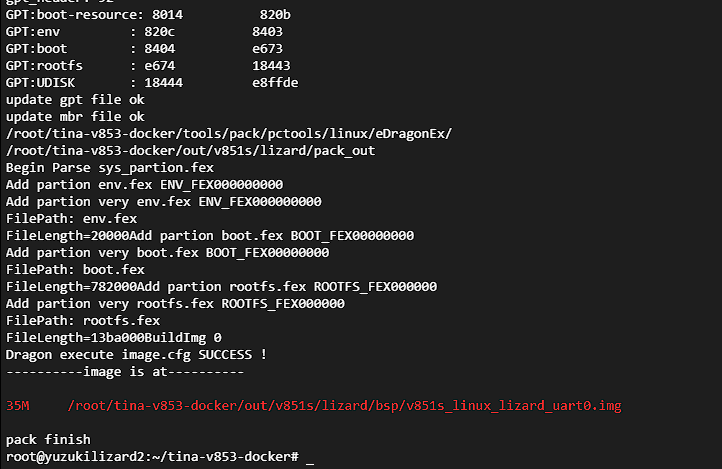The image size is (722, 469).
Task: Click the 'image is at' separator line
Action: point(124,372)
